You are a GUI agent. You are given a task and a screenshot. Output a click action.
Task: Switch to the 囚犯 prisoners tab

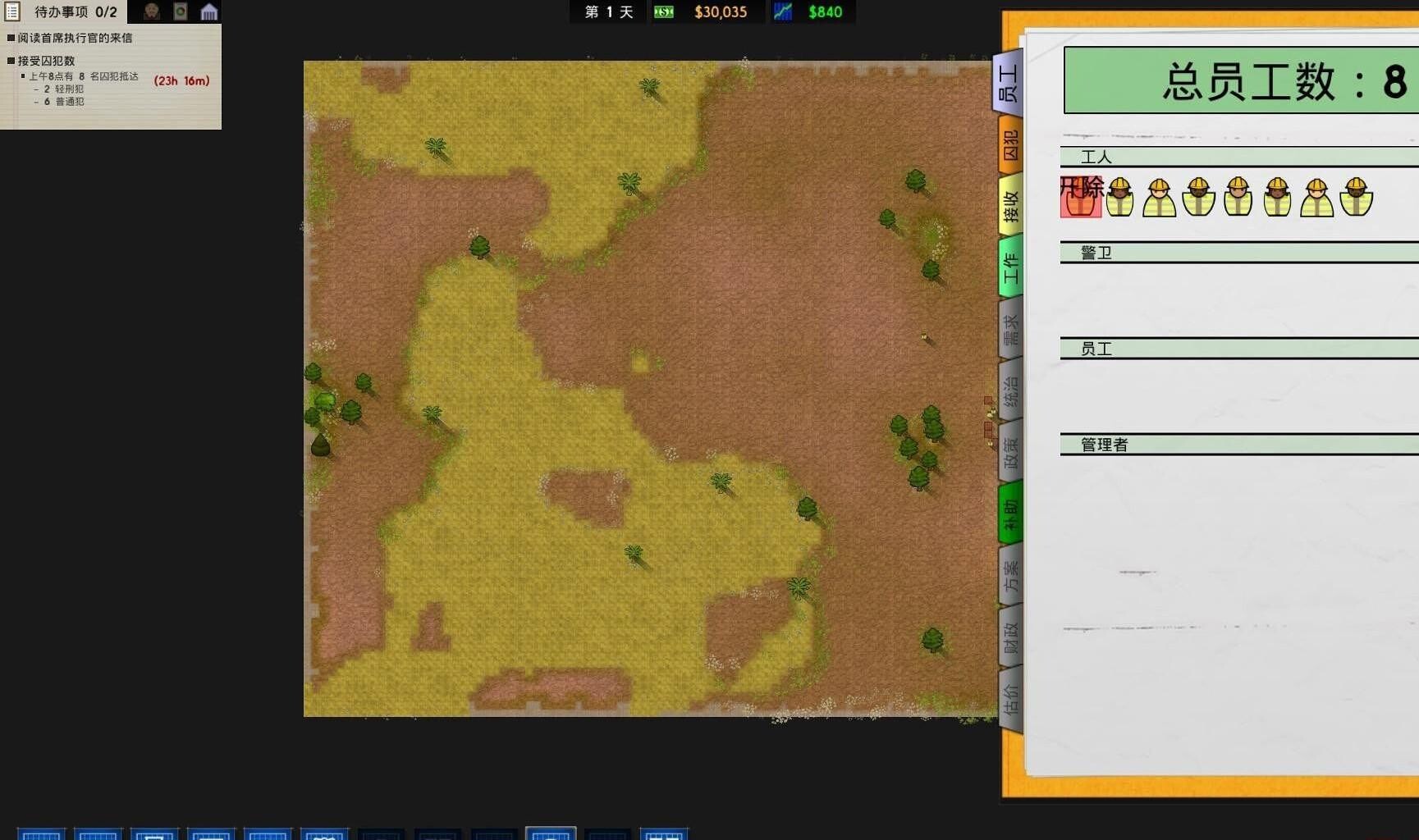[x=1010, y=145]
